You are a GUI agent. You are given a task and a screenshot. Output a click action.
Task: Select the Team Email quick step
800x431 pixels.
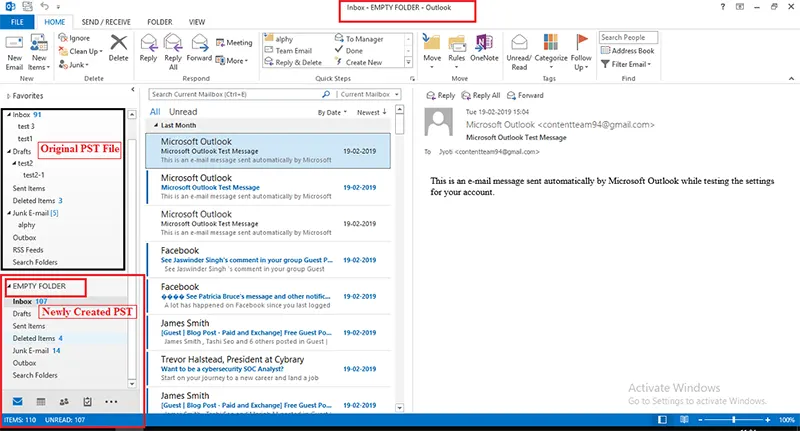pos(288,50)
